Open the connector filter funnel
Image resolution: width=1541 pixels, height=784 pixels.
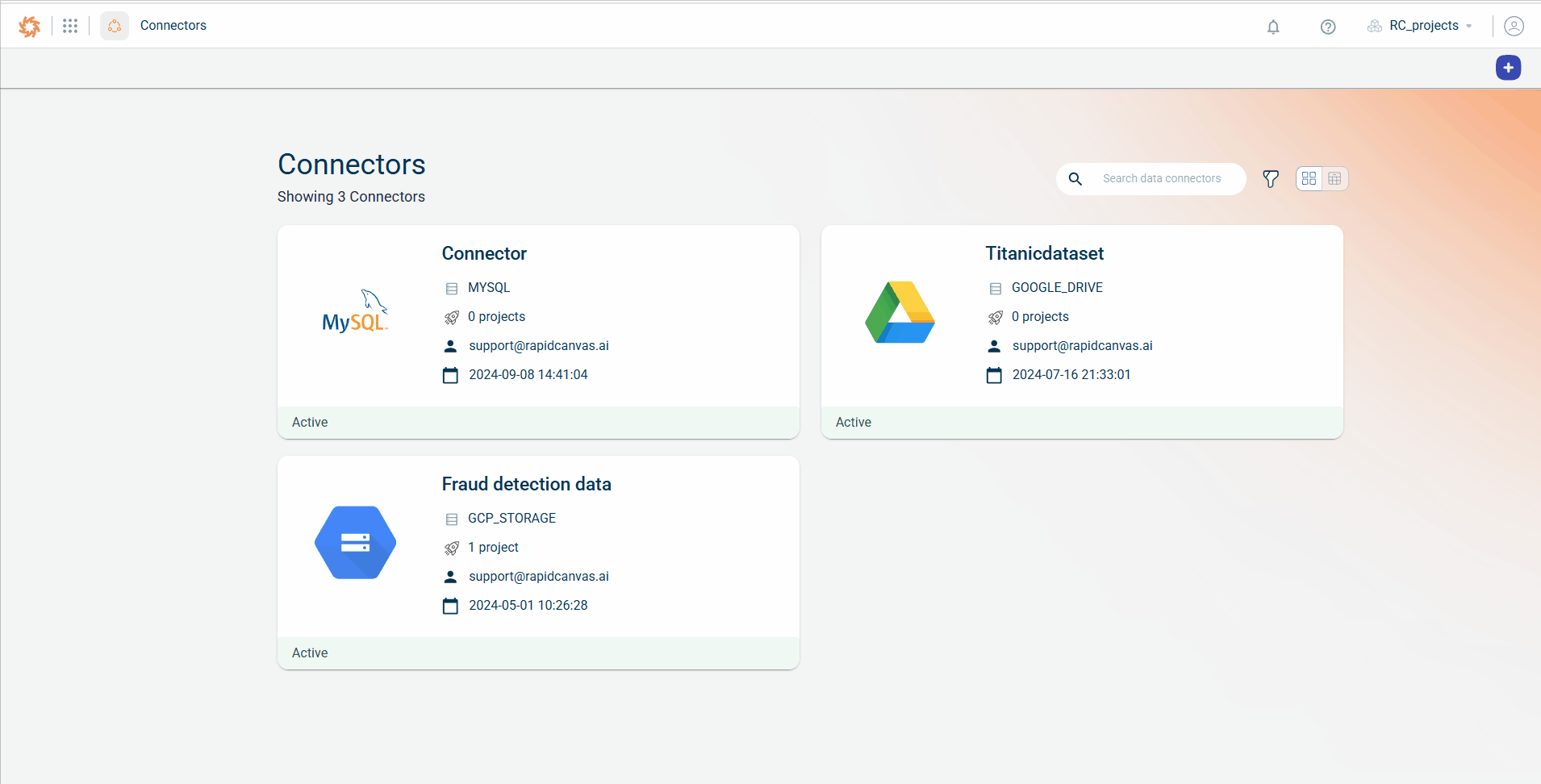pos(1271,179)
